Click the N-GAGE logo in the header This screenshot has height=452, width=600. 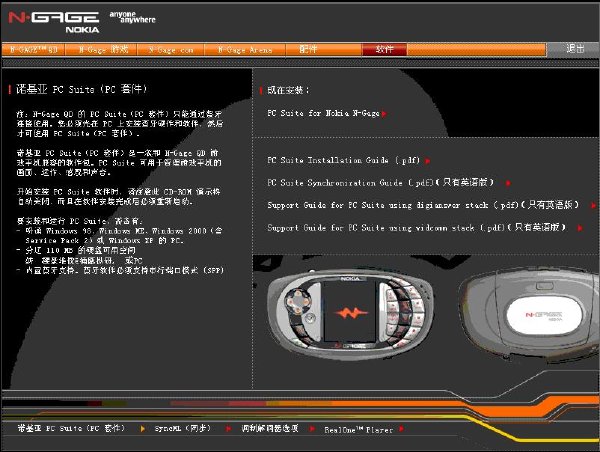click(x=54, y=17)
